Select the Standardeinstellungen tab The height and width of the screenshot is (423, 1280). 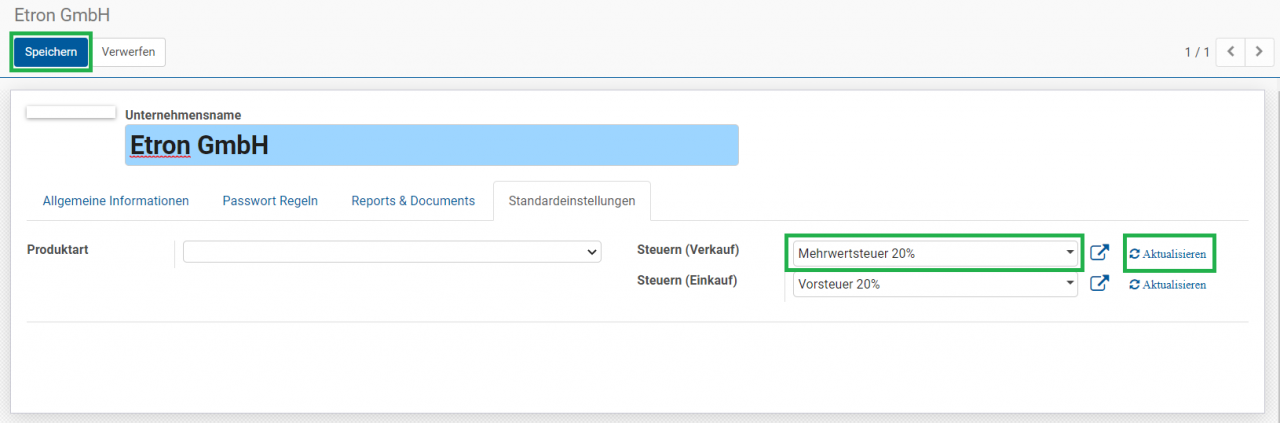572,201
